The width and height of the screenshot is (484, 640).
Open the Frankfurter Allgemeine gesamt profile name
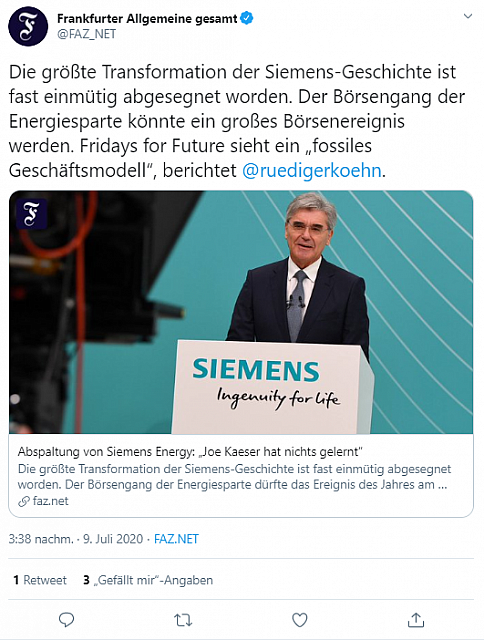[147, 18]
